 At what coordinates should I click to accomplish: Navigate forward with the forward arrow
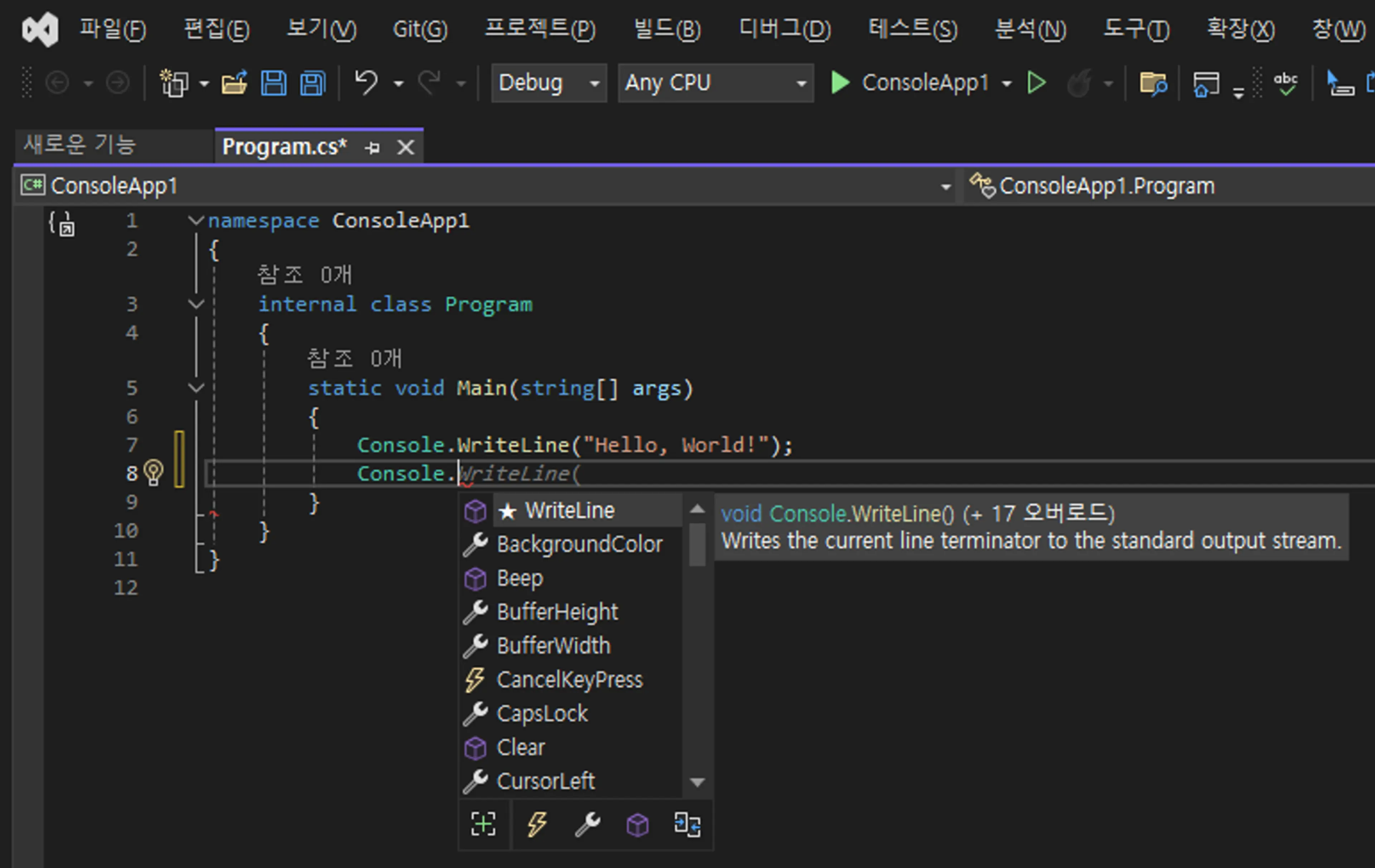[x=118, y=83]
